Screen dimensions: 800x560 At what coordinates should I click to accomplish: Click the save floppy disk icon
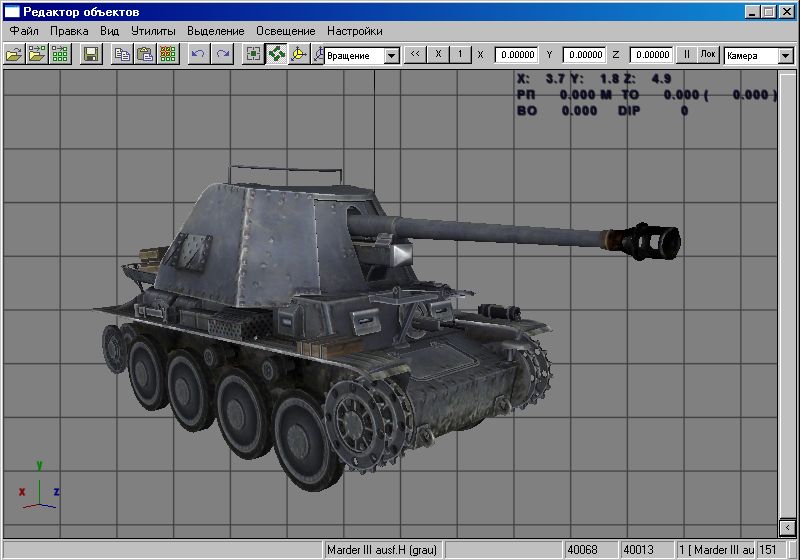91,54
